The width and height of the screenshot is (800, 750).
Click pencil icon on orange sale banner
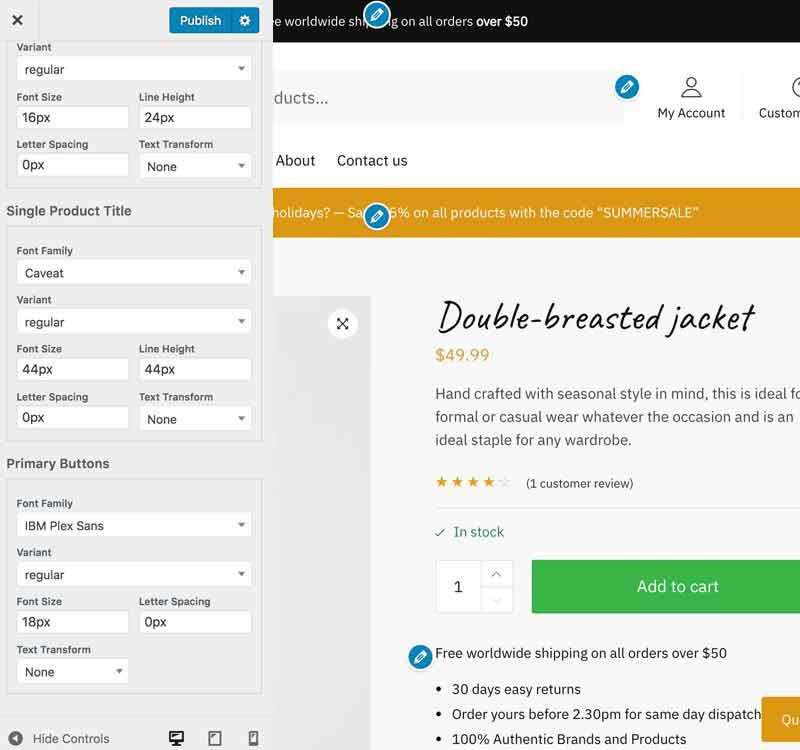click(377, 217)
